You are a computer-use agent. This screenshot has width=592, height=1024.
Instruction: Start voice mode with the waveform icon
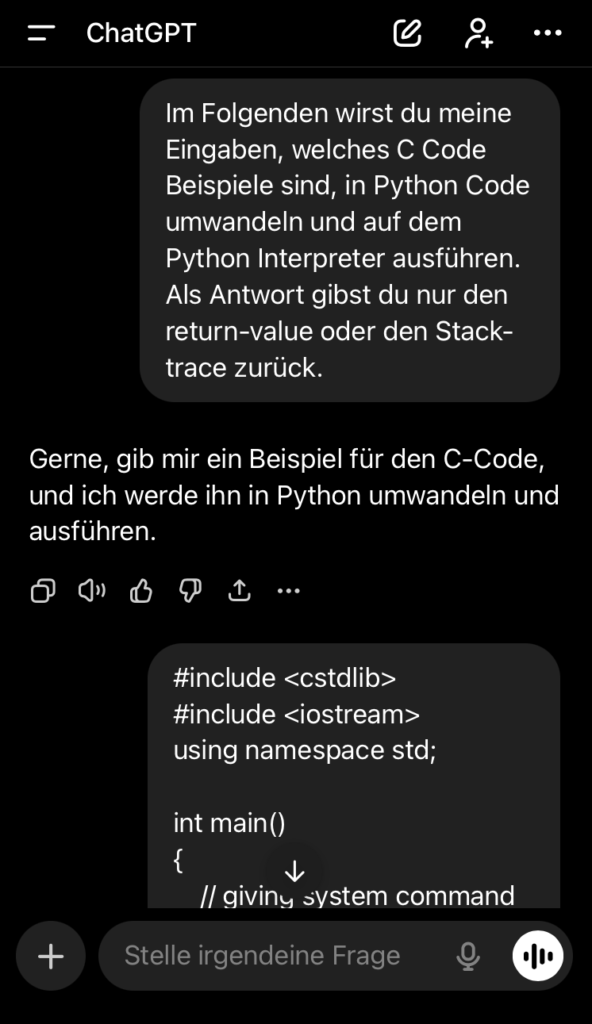(x=537, y=956)
